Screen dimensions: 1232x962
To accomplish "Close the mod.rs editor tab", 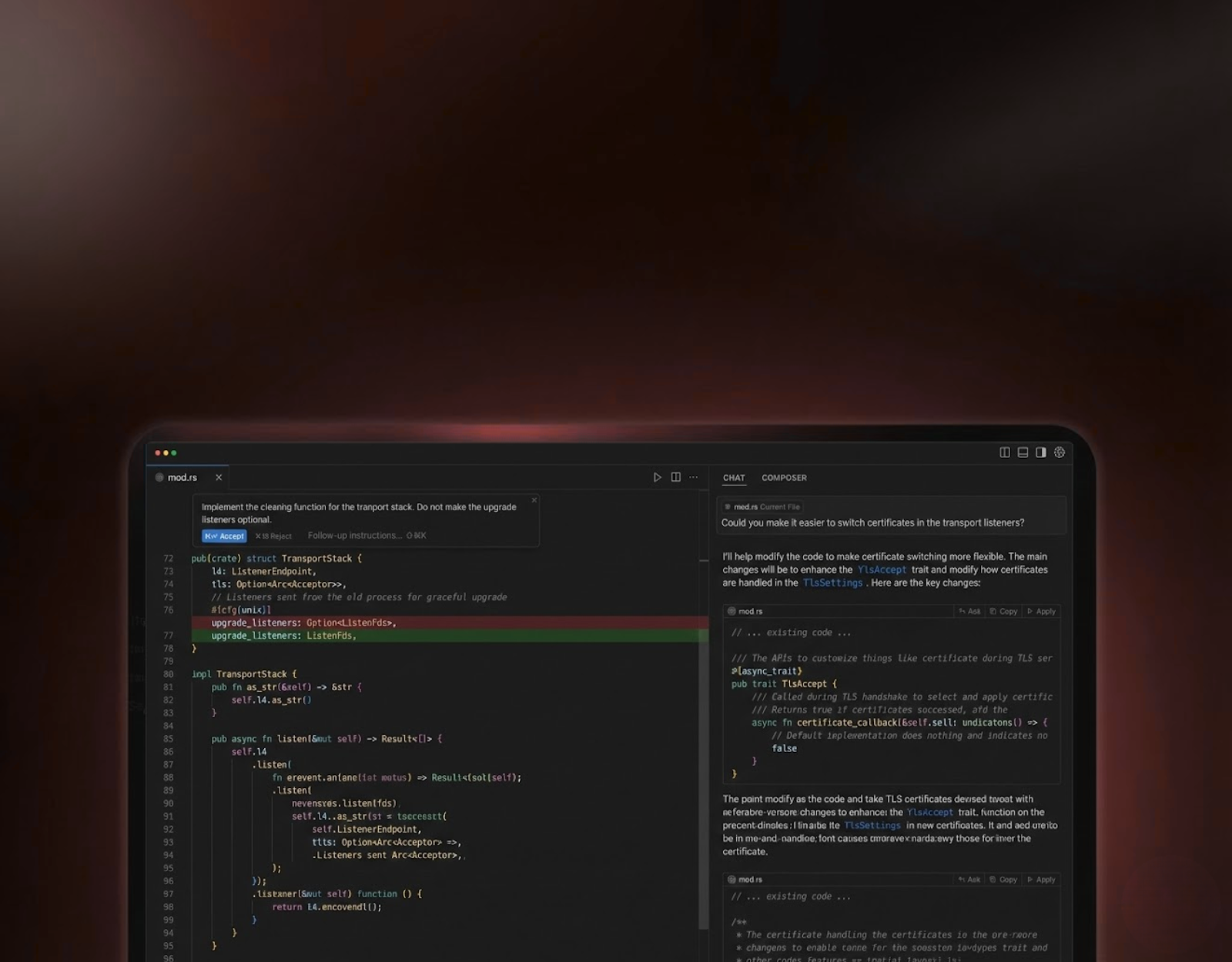I will click(x=219, y=477).
